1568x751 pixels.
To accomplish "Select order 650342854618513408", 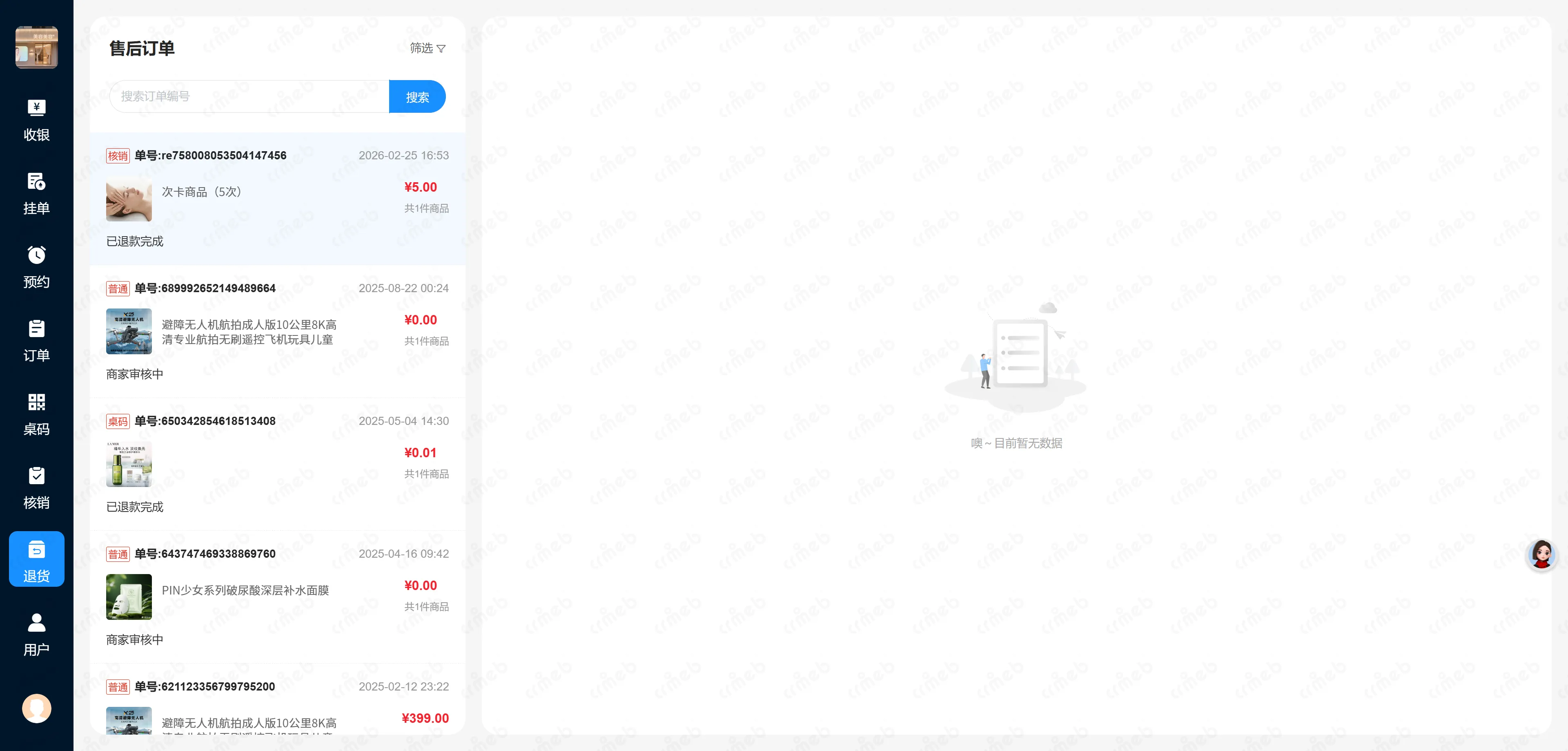I will pos(278,465).
